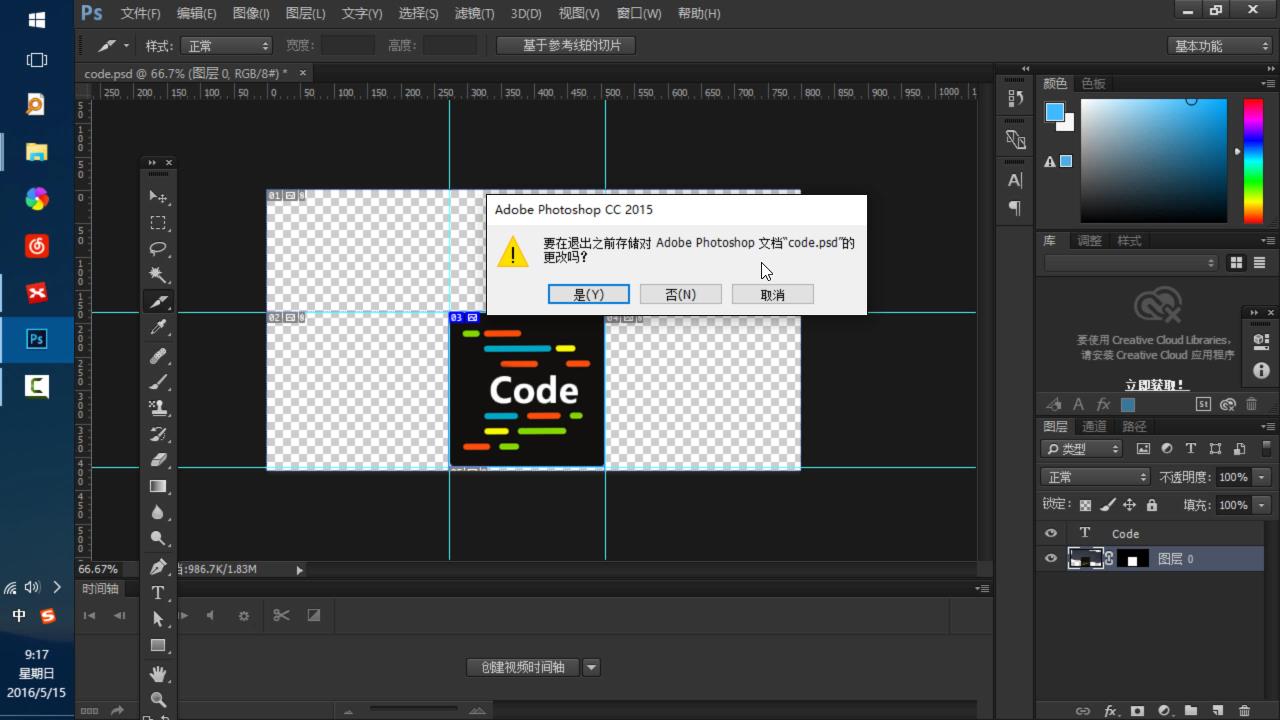Click 取消 to cancel the dialog
The height and width of the screenshot is (720, 1280).
click(x=773, y=294)
